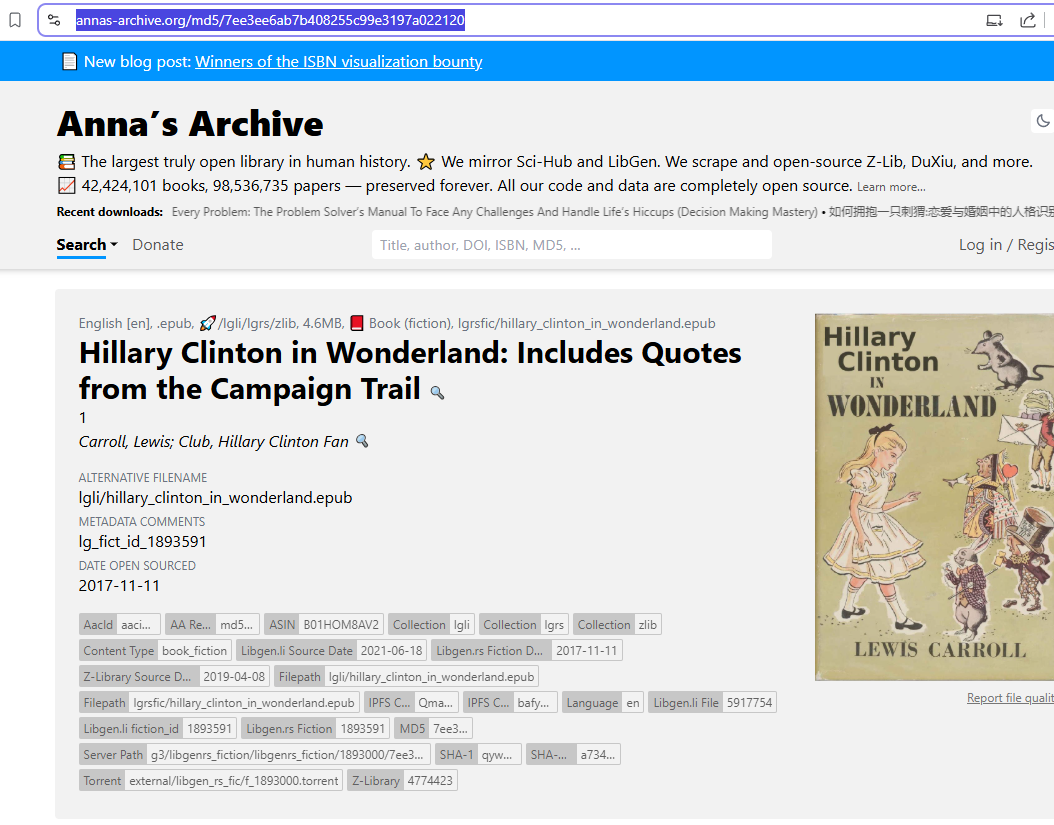1054x825 pixels.
Task: Expand the Search dropdown menu
Action: pyautogui.click(x=87, y=245)
